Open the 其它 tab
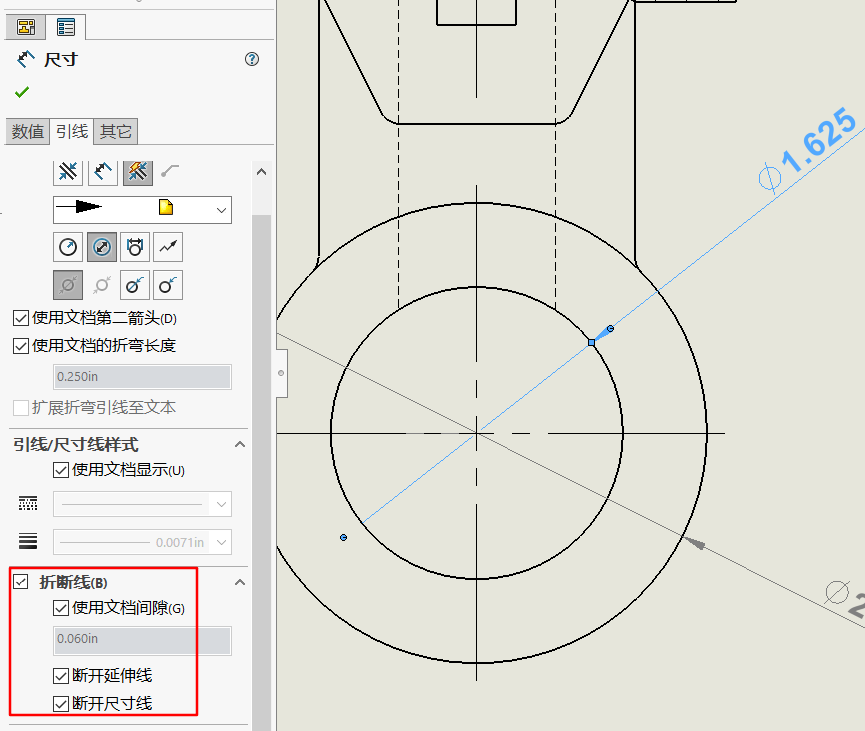Image resolution: width=865 pixels, height=731 pixels. coord(115,131)
